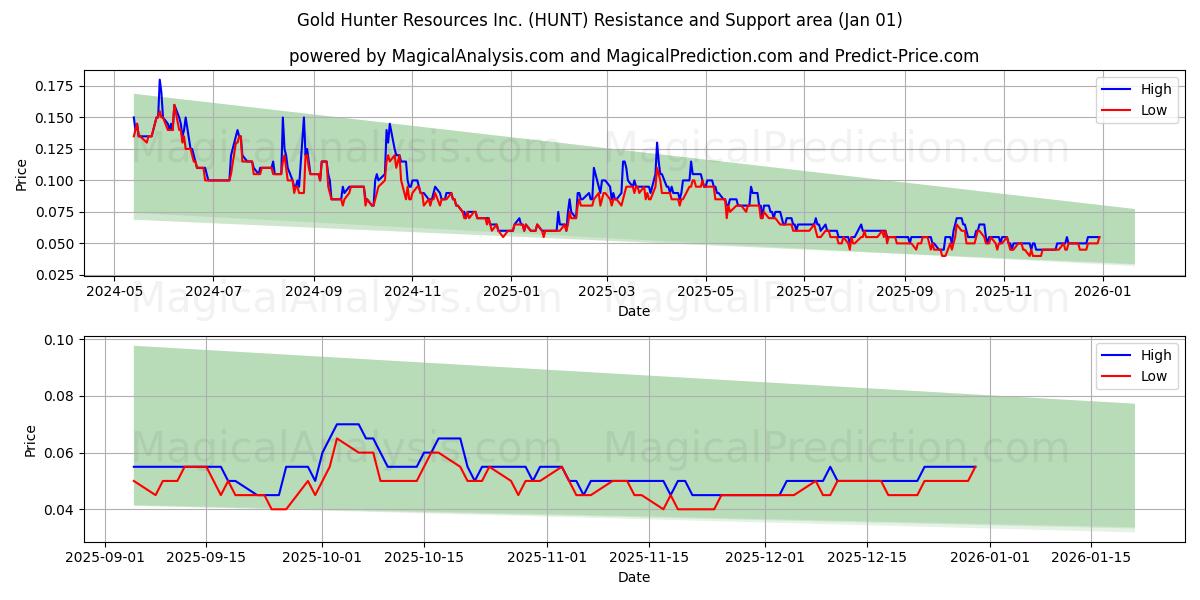Viewport: 1200px width, 600px height.
Task: Click the 0.075 price tick label
Action: [57, 213]
